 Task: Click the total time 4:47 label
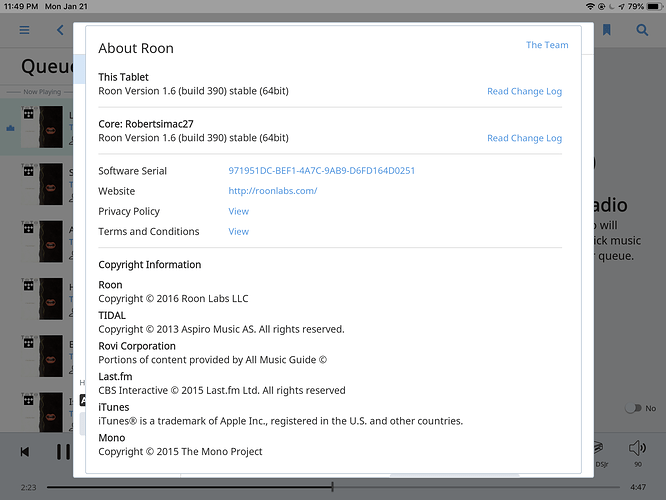tap(638, 487)
